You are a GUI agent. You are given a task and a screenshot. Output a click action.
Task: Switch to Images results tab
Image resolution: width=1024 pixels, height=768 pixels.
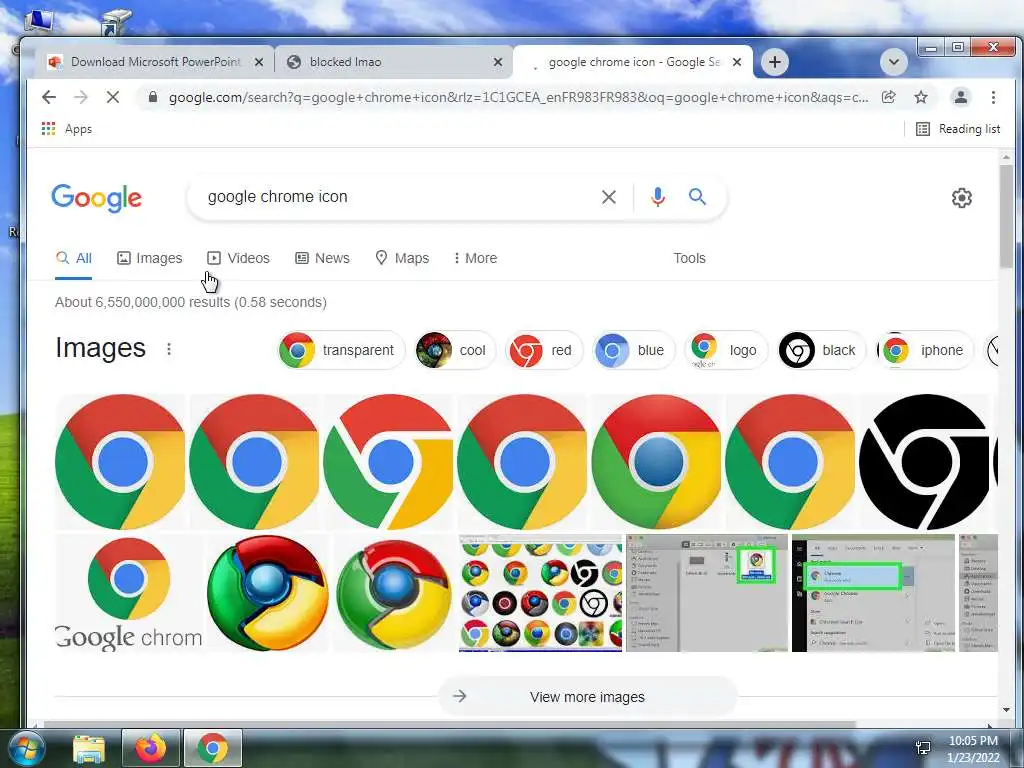pos(150,259)
